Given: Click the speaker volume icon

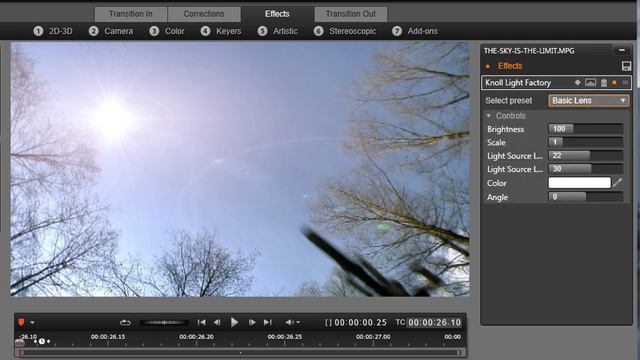Looking at the screenshot, I should click(289, 322).
